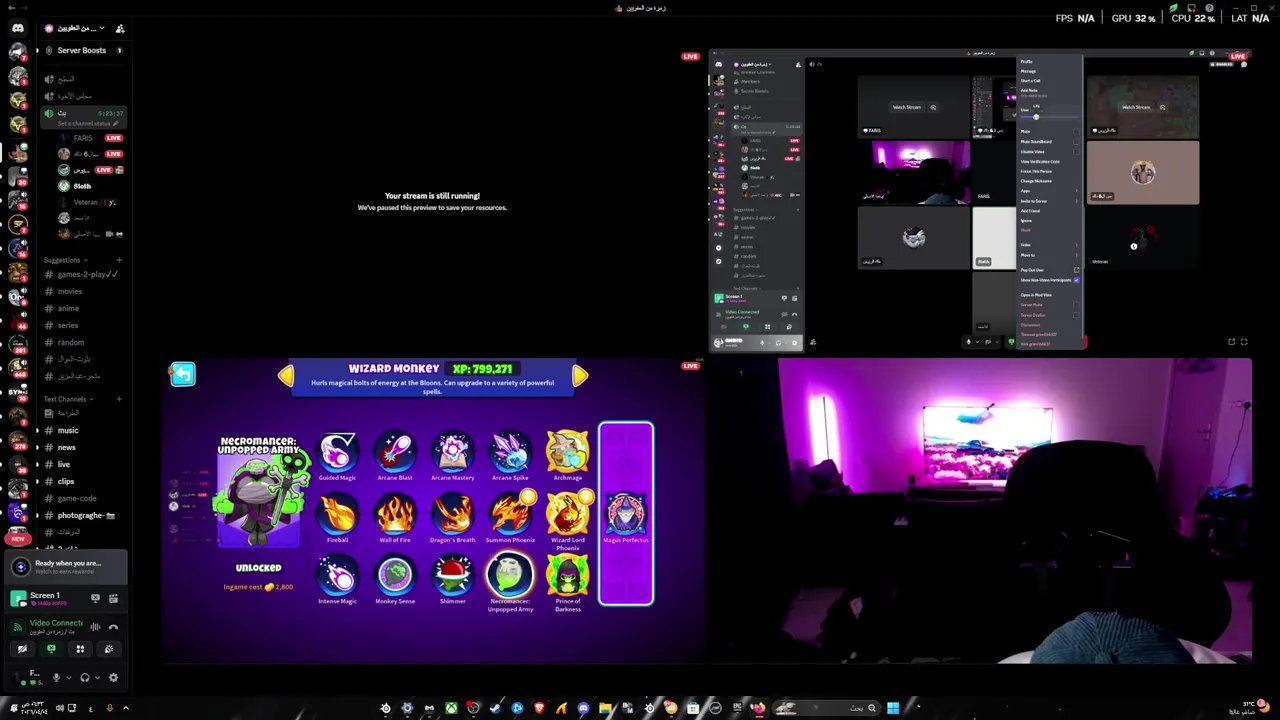Toggle noise suppression waveform icon

click(x=95, y=627)
